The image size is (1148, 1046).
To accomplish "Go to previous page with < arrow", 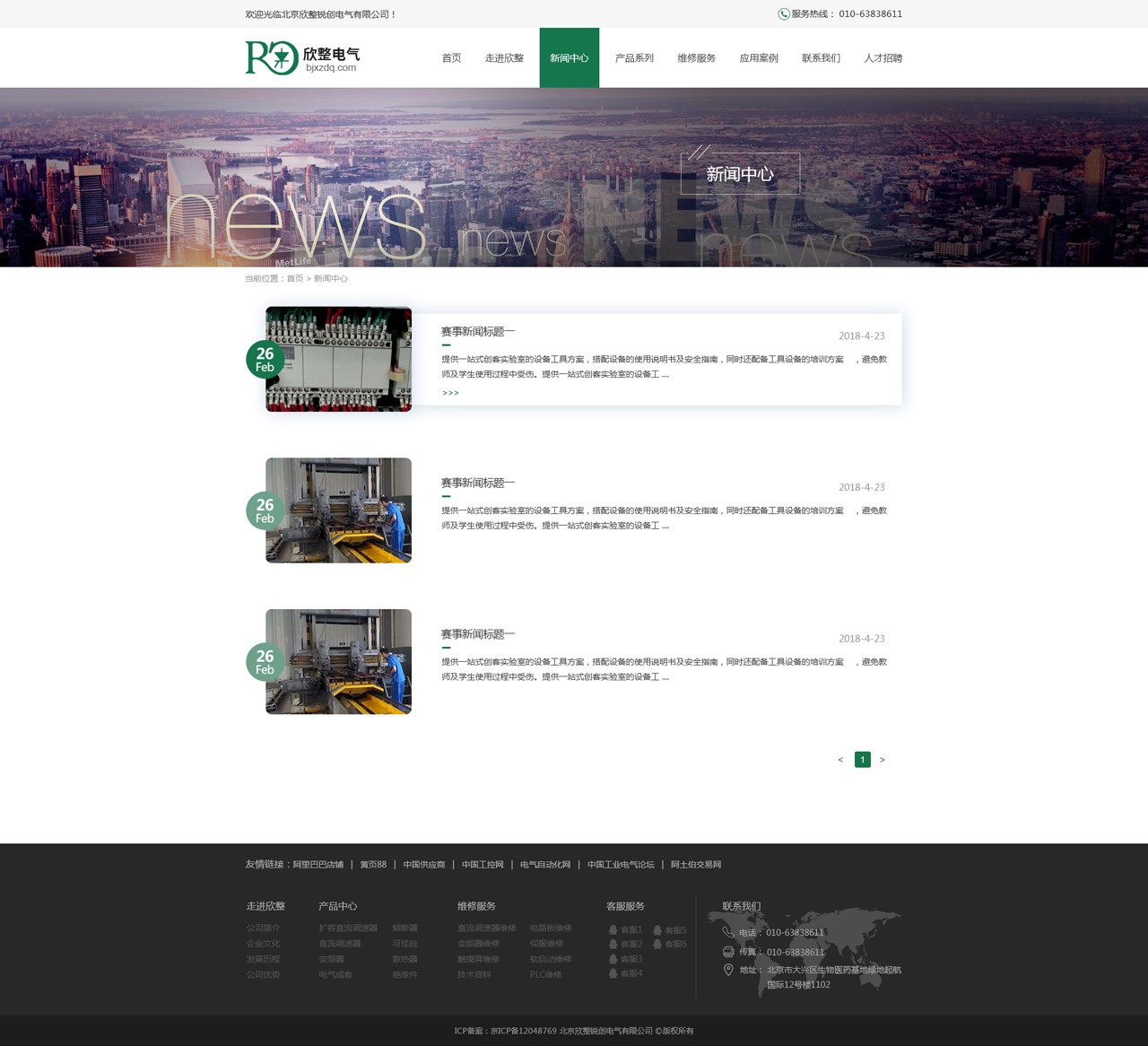I will point(840,760).
